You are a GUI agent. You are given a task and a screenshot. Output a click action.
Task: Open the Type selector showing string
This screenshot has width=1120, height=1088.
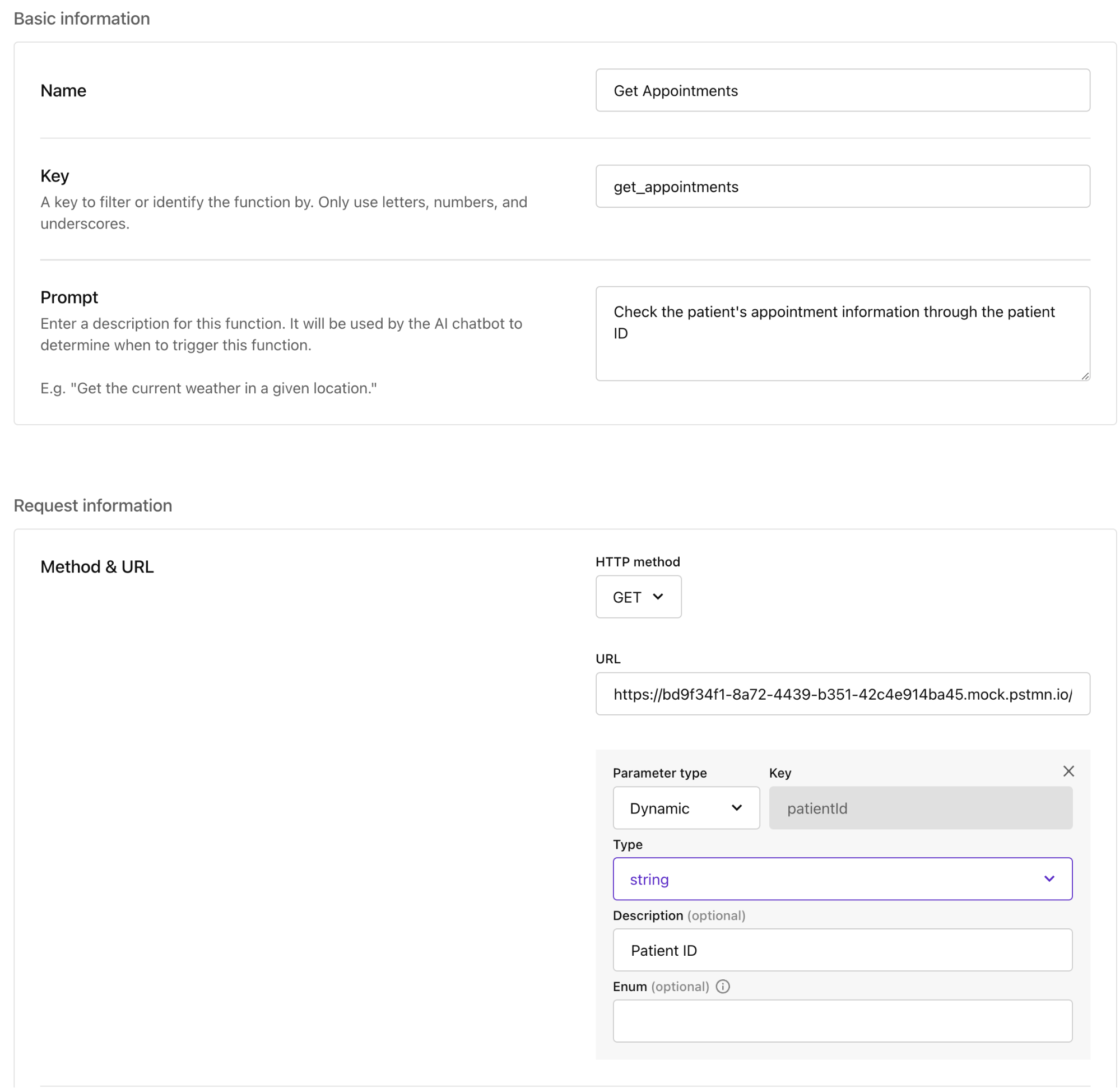842,879
